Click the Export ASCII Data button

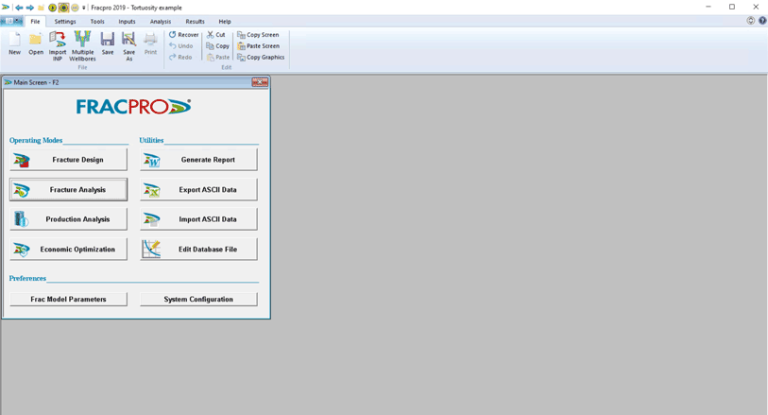pos(198,190)
